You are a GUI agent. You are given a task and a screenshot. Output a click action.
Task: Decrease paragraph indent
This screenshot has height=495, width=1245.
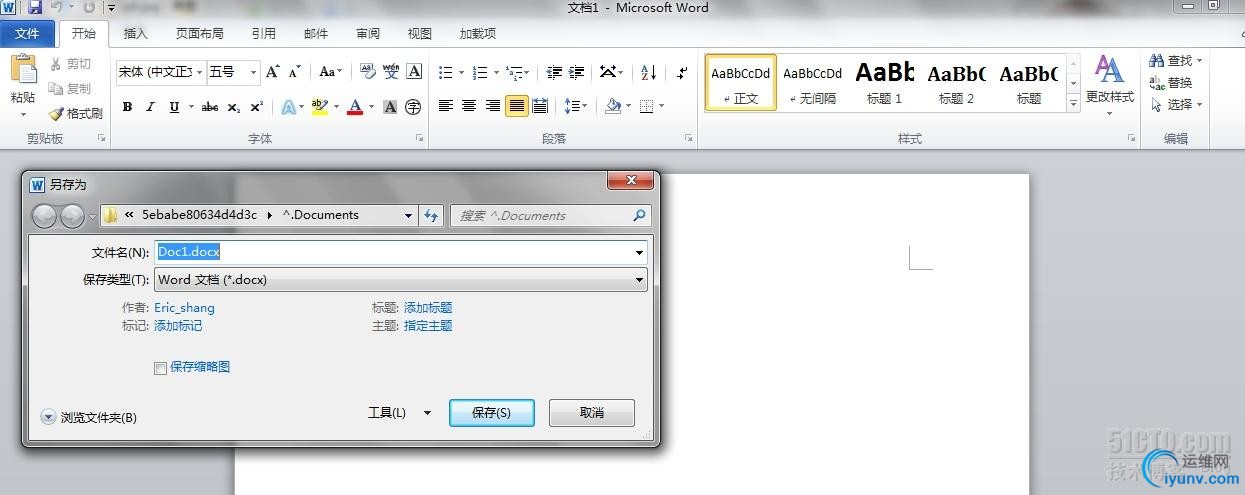[554, 72]
